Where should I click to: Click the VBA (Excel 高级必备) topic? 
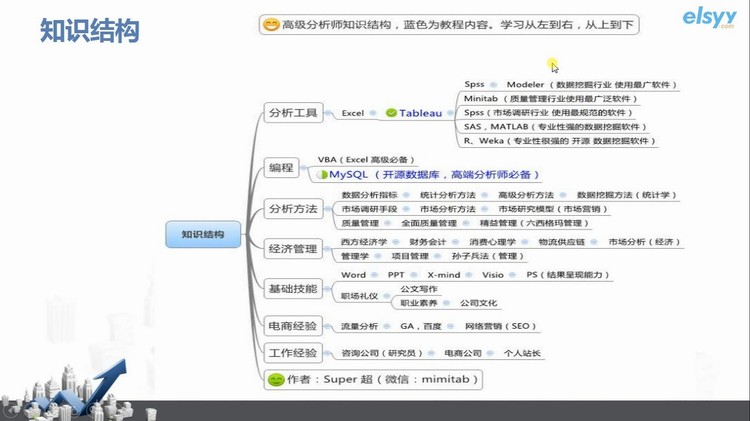[x=366, y=160]
